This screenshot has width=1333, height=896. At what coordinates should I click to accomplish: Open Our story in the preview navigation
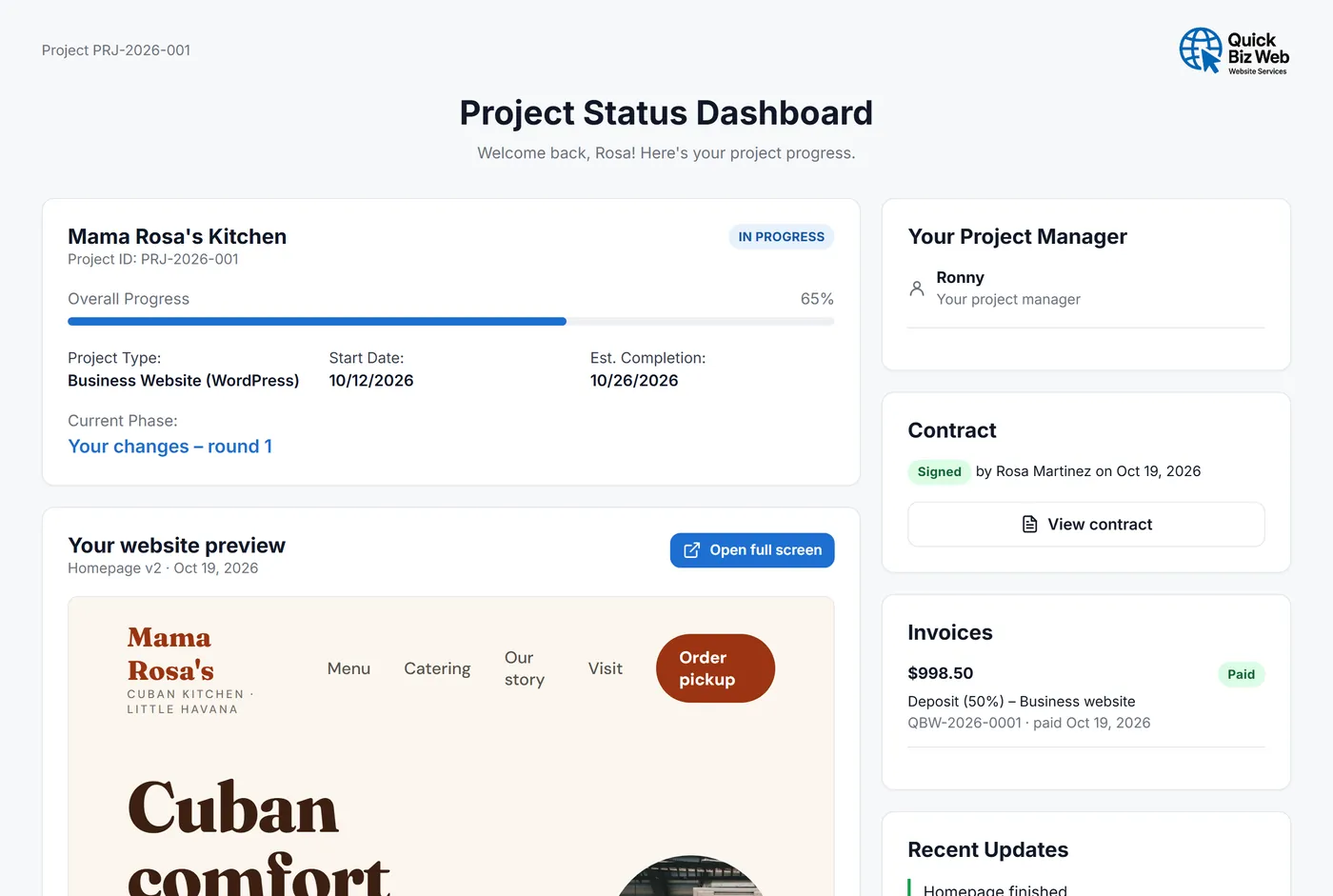[x=525, y=668]
